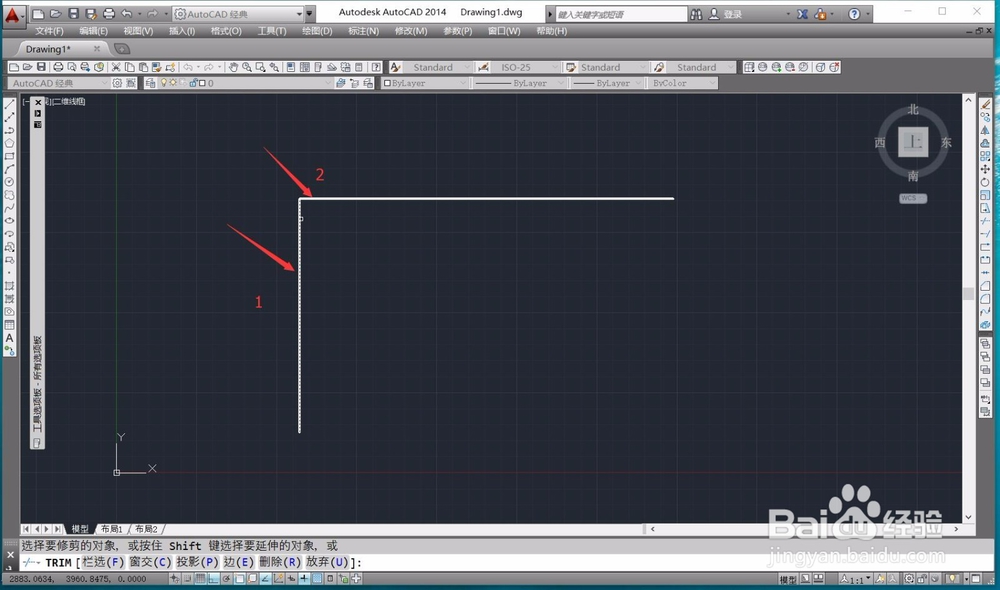Click the ViewCube 上 top face
The image size is (1000, 590).
click(x=913, y=142)
